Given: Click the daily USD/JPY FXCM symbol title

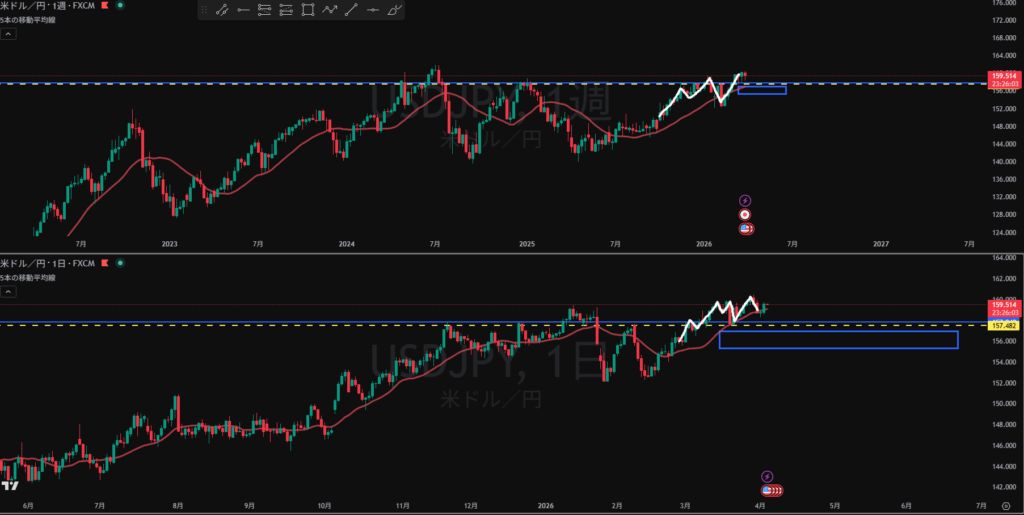Looking at the screenshot, I should 48,262.
